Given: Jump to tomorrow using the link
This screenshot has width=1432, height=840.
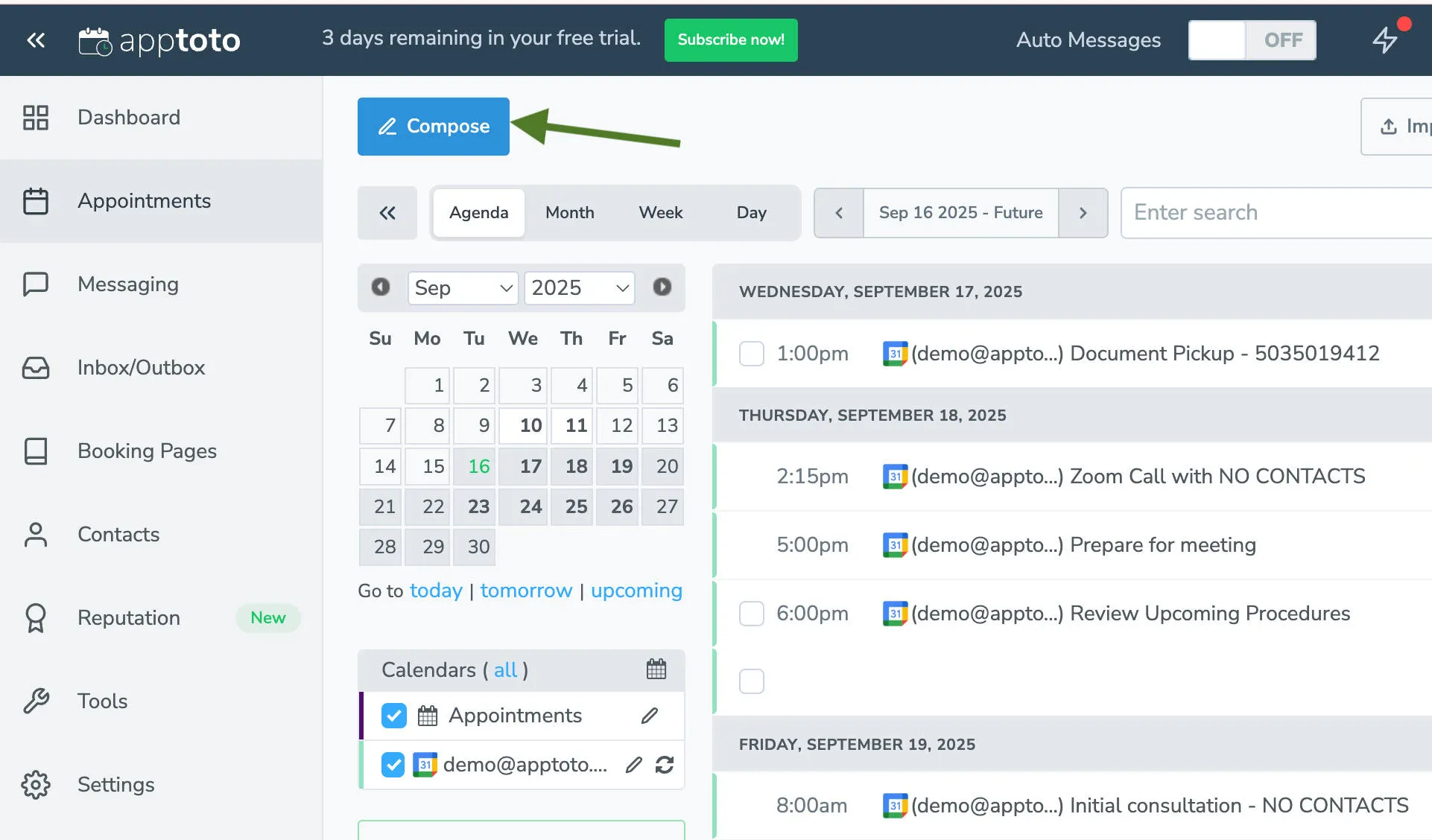Looking at the screenshot, I should (x=527, y=591).
